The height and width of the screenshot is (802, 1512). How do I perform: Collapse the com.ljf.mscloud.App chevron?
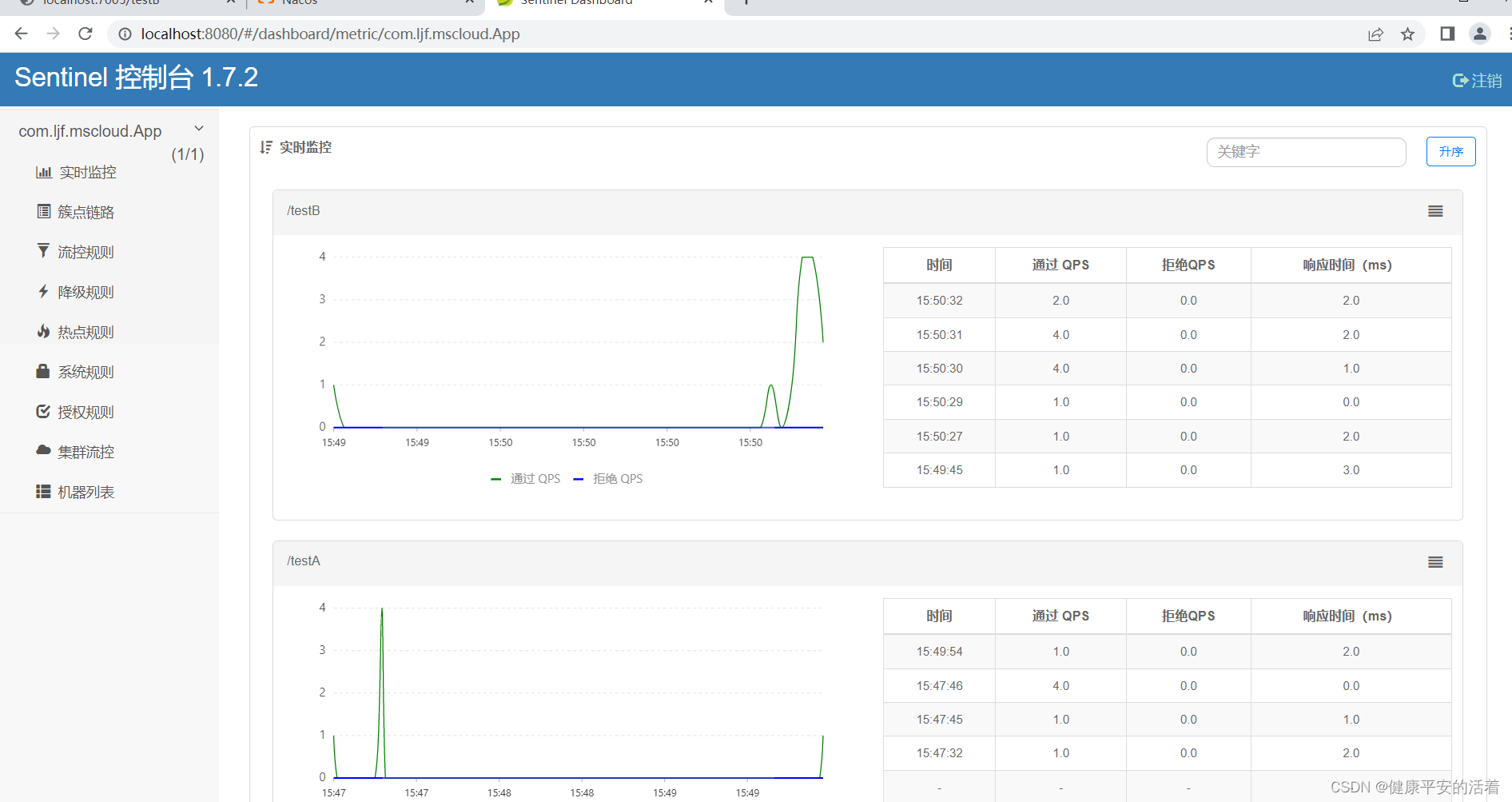pyautogui.click(x=199, y=129)
